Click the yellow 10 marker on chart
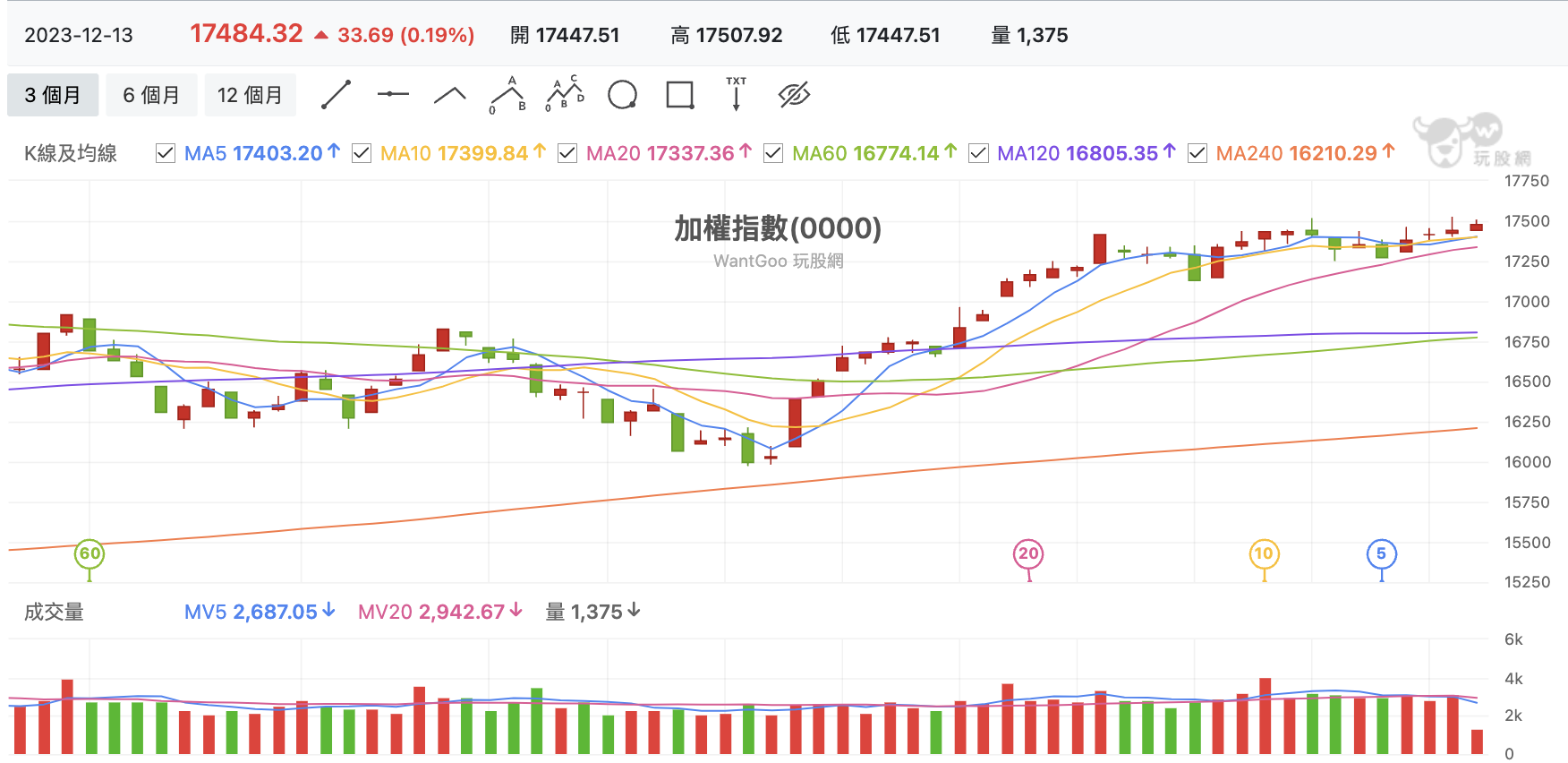 1264,553
